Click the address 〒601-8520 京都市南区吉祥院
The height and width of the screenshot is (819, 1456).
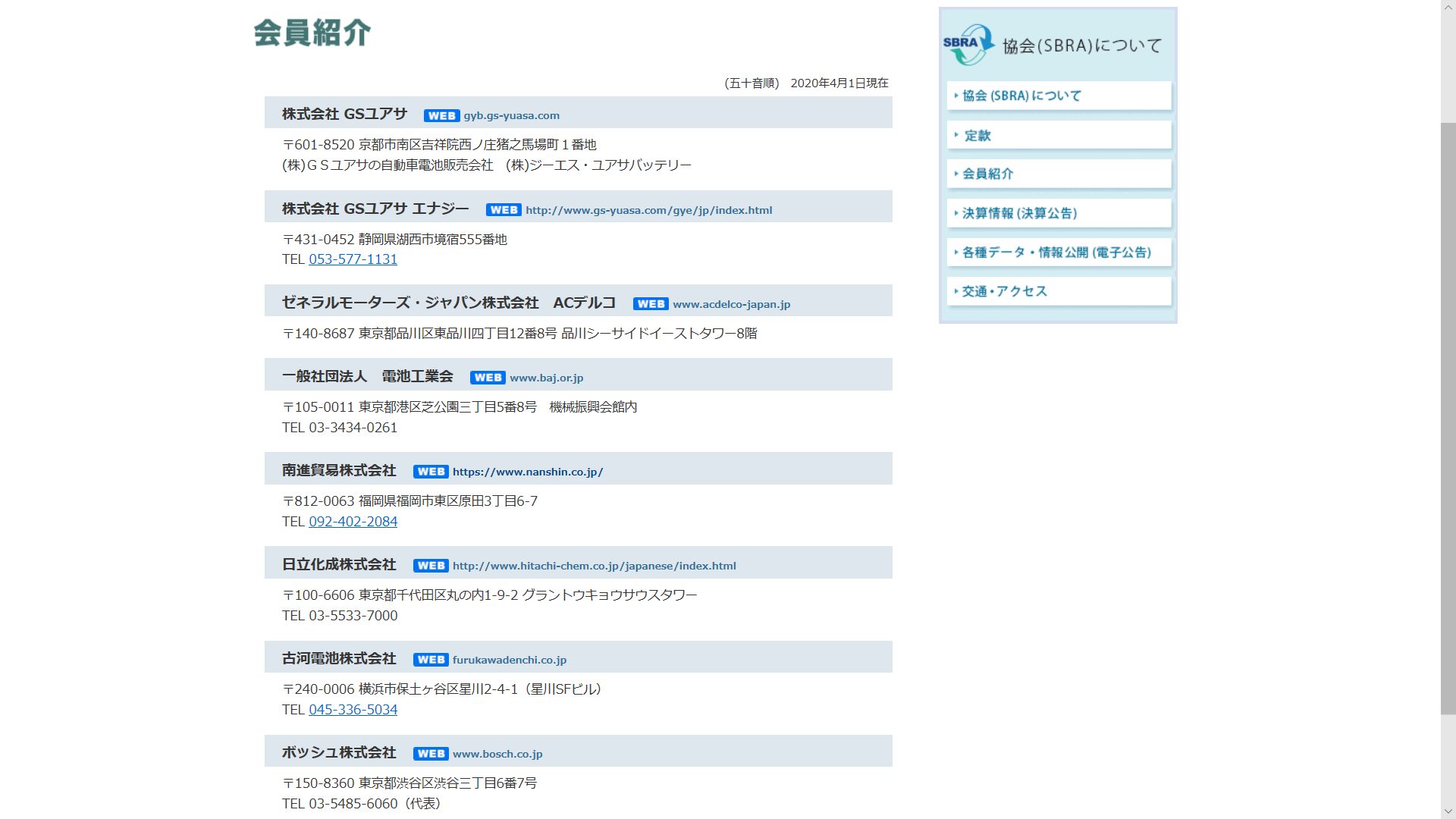440,145
